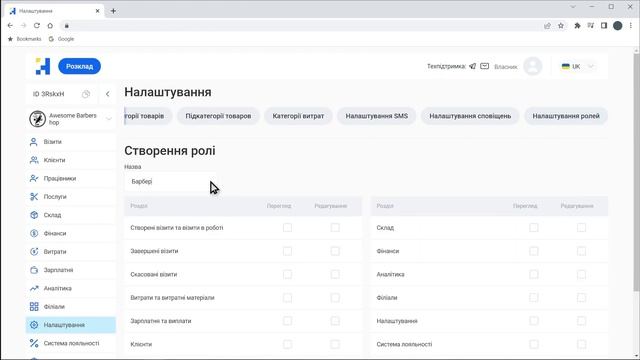Open Налаштування ролей tab

tap(566, 116)
